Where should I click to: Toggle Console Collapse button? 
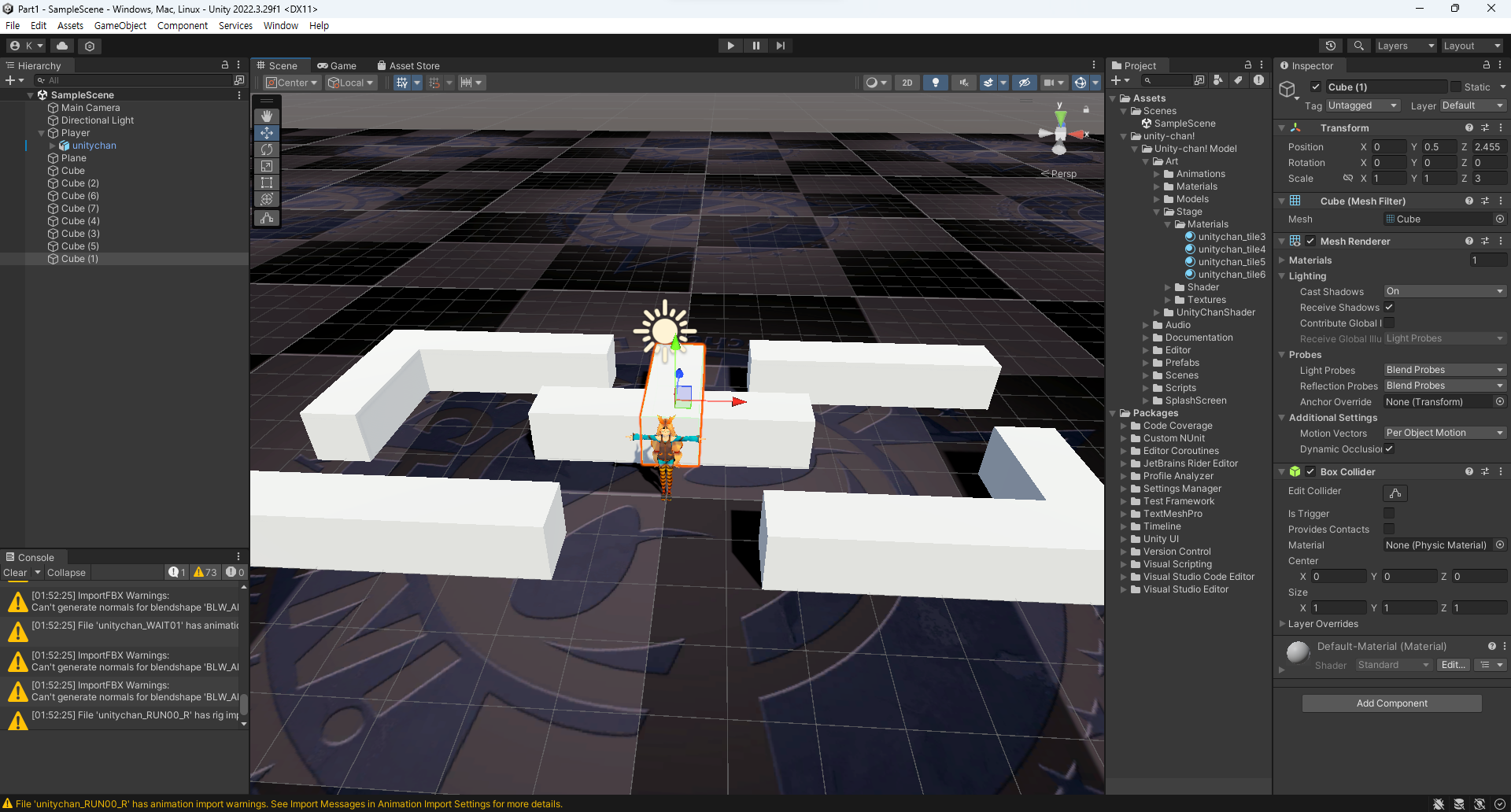point(66,573)
